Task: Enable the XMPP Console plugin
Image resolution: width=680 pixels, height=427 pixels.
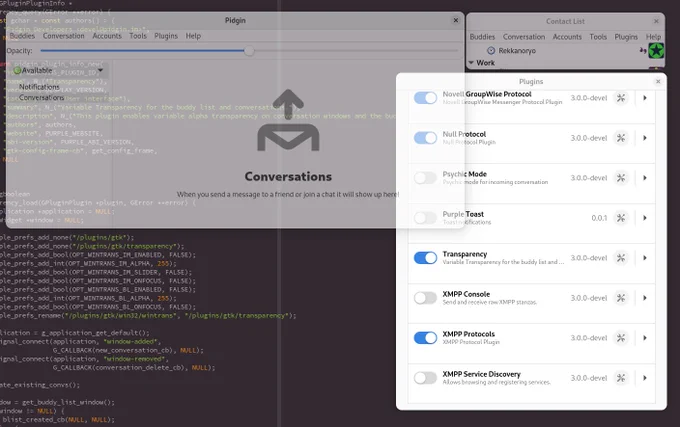Action: 425,298
